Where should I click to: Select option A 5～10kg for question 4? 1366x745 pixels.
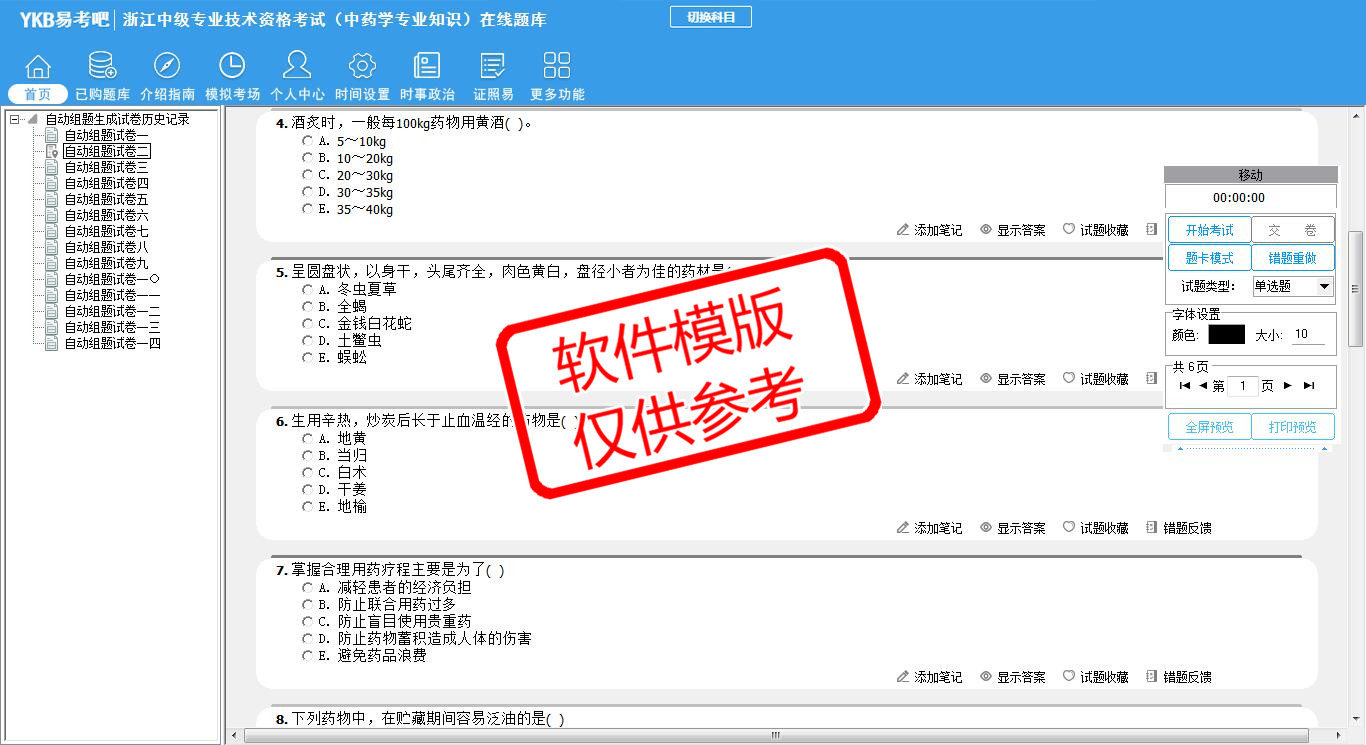[308, 142]
